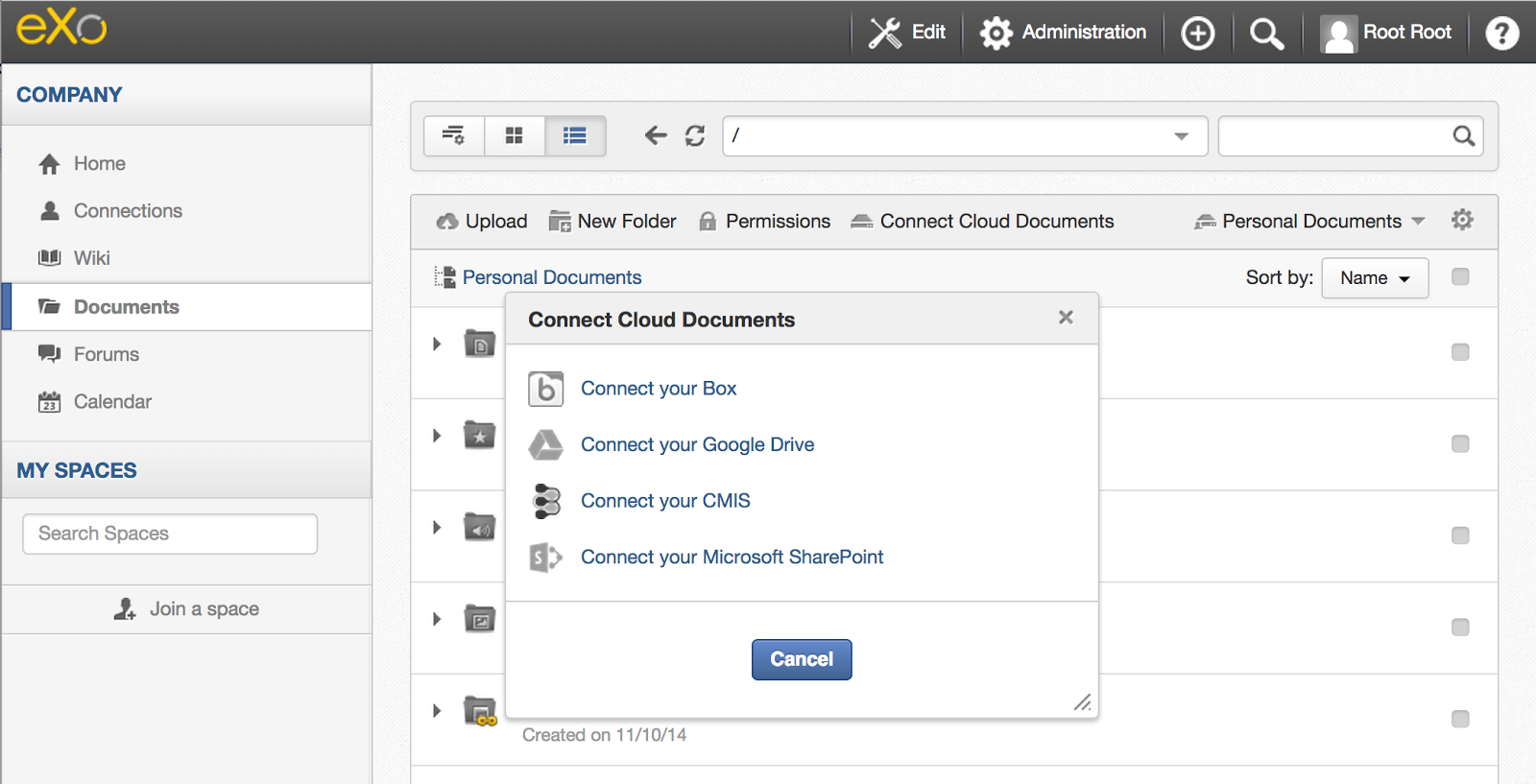Open the Administration menu
The image size is (1536, 784).
coord(1063,33)
